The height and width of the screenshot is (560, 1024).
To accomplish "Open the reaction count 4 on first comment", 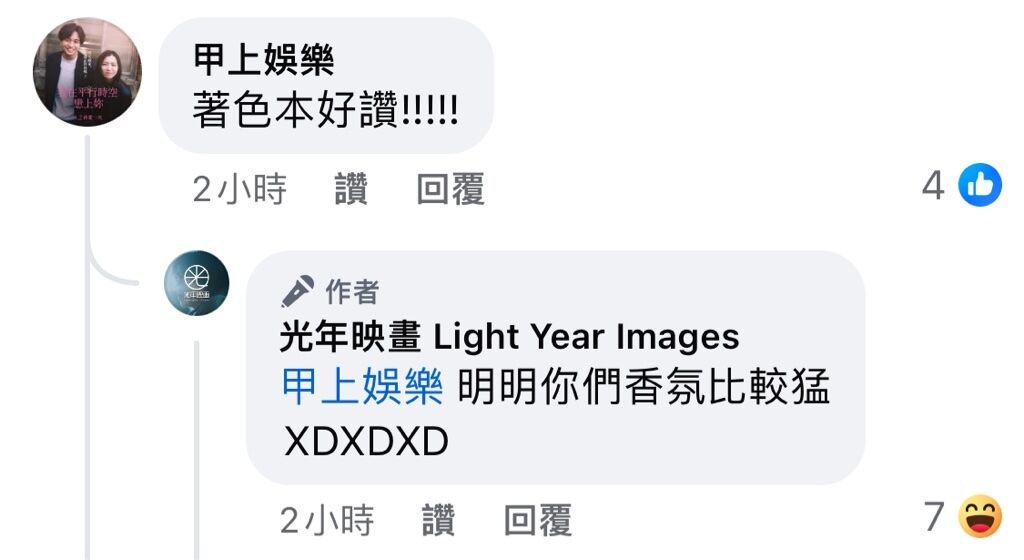I will (933, 185).
